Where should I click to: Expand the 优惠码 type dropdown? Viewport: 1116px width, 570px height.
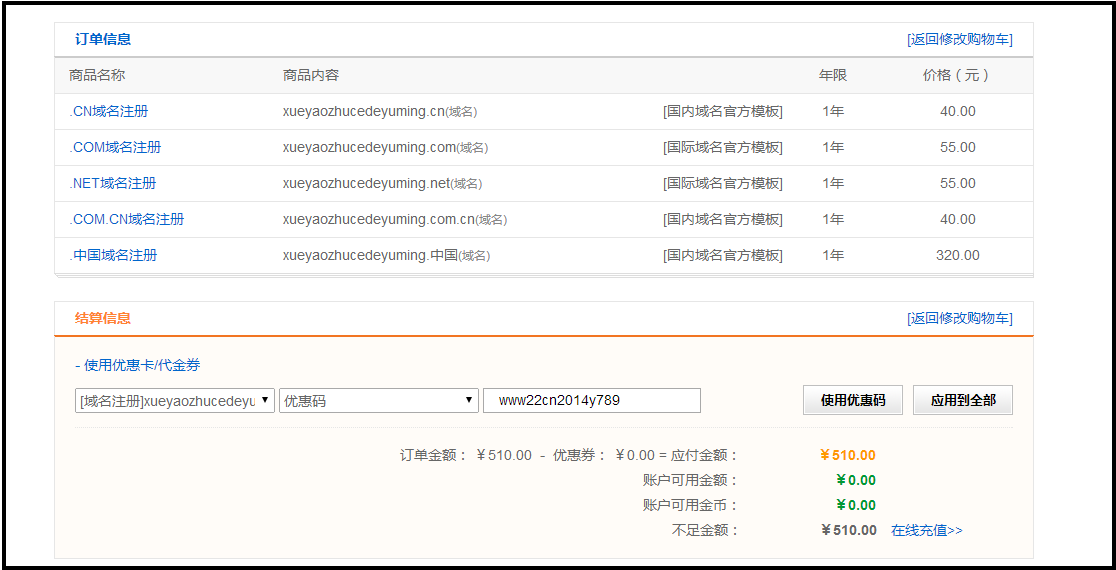378,401
